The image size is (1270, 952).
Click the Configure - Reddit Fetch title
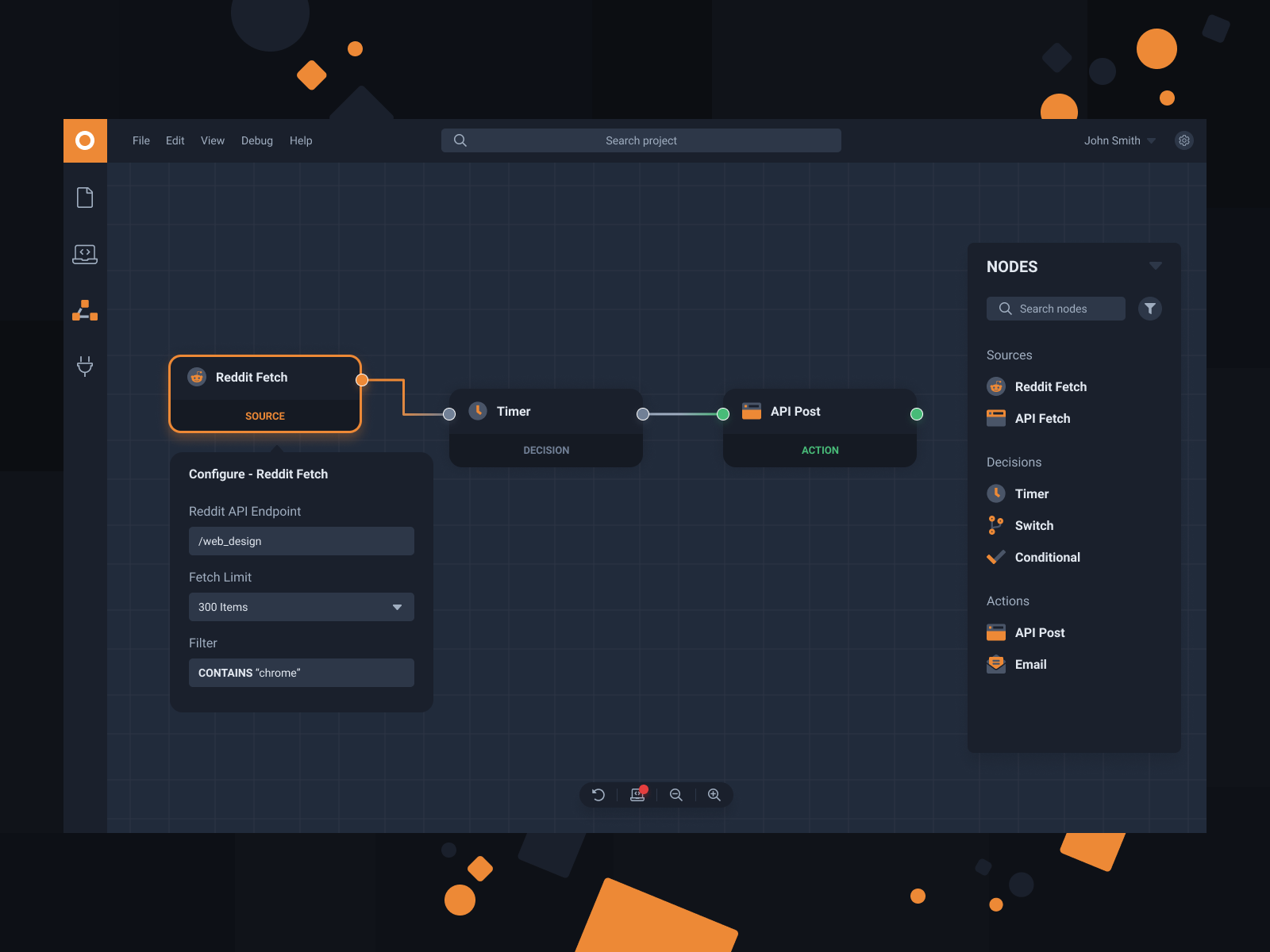click(x=258, y=474)
